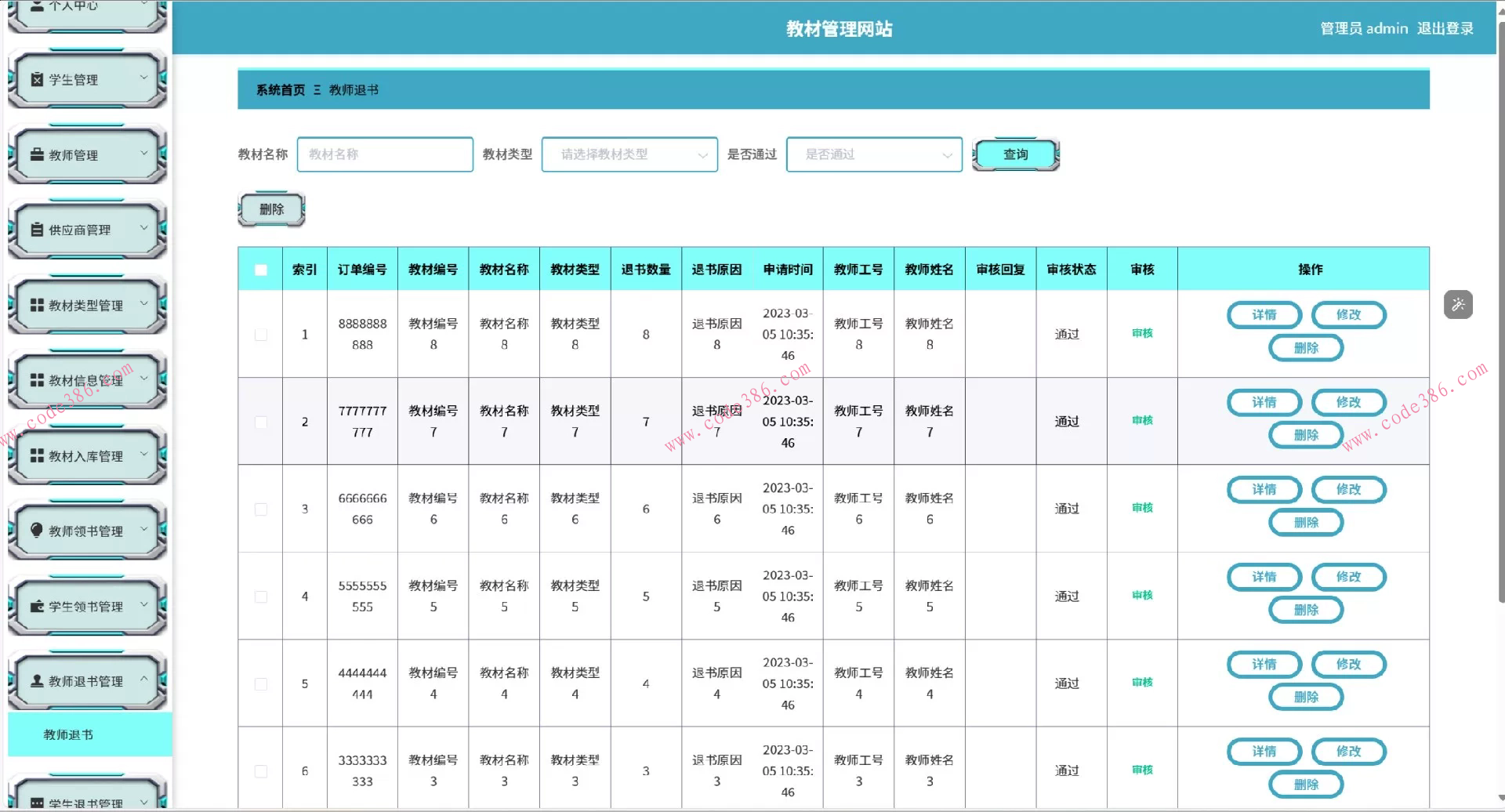Viewport: 1505px width, 812px height.
Task: Click the magic wand floating icon
Action: click(x=1458, y=304)
